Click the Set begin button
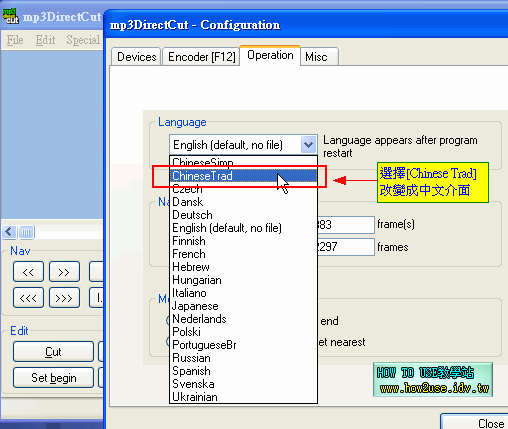Image resolution: width=508 pixels, height=429 pixels. pyautogui.click(x=53, y=378)
